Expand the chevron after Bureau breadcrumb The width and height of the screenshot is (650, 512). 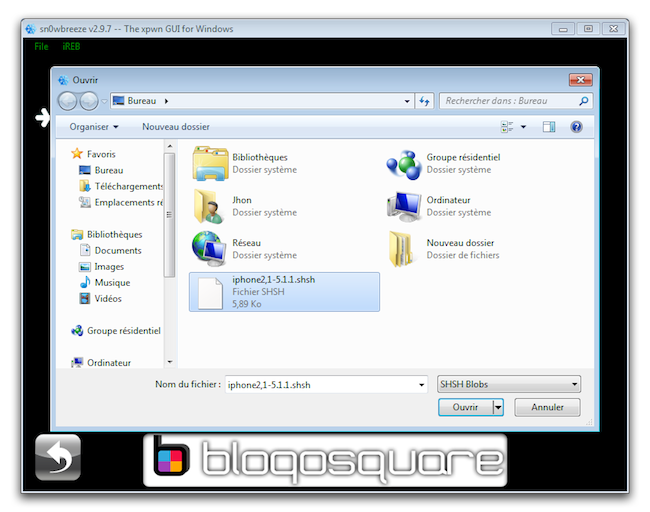pyautogui.click(x=166, y=101)
